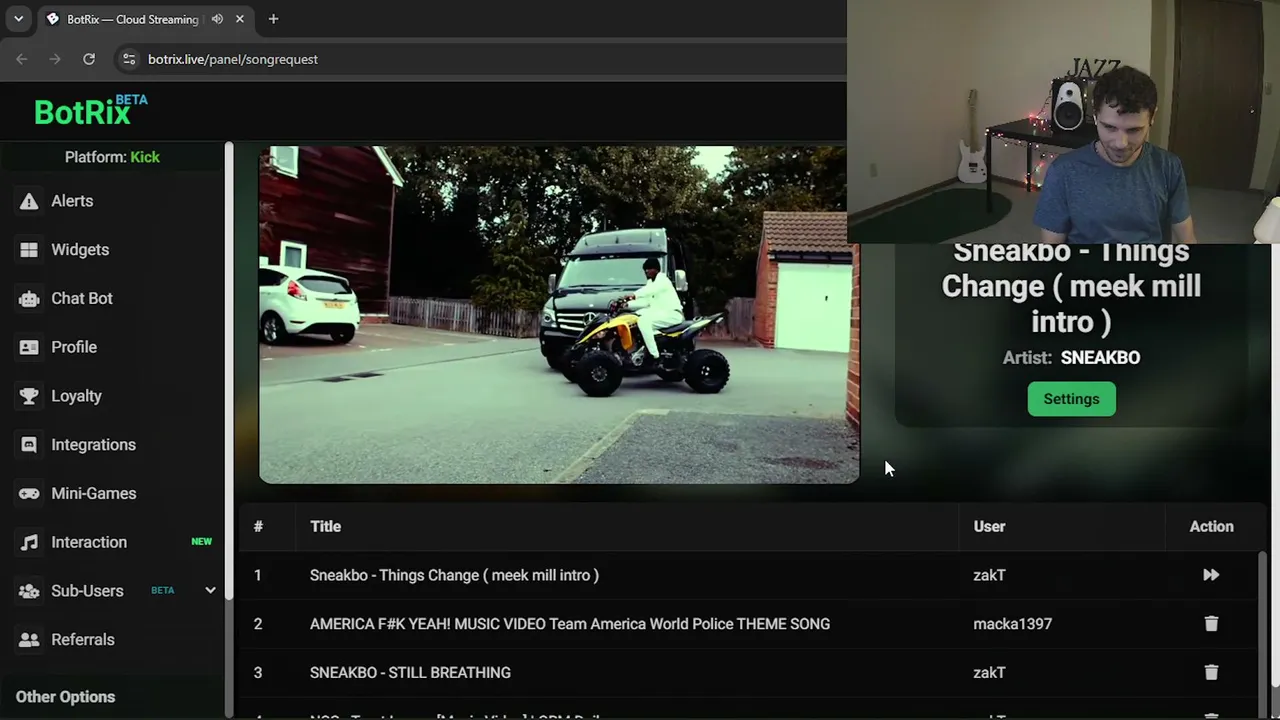Open the Integrations icon in sidebar
1280x720 pixels.
[x=29, y=445]
